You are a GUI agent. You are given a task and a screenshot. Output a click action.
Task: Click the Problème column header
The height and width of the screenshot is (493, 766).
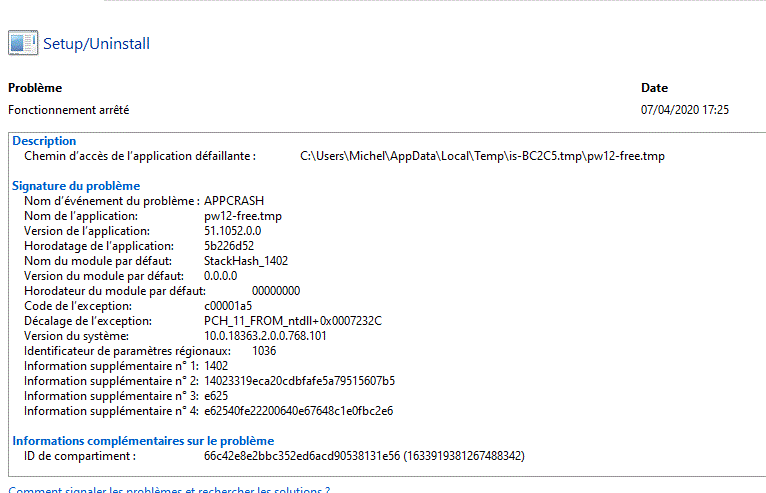(x=35, y=88)
